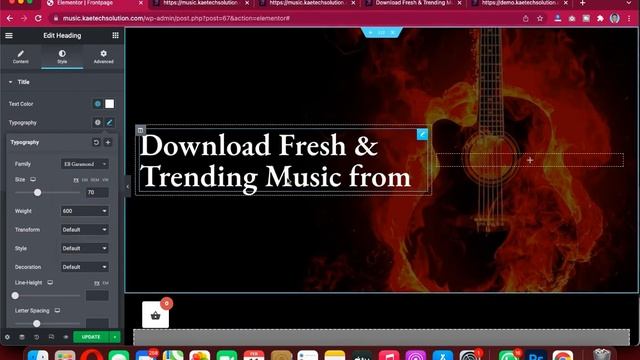640x360 pixels.
Task: Open the Elementor hamburger menu
Action: pyautogui.click(x=9, y=36)
